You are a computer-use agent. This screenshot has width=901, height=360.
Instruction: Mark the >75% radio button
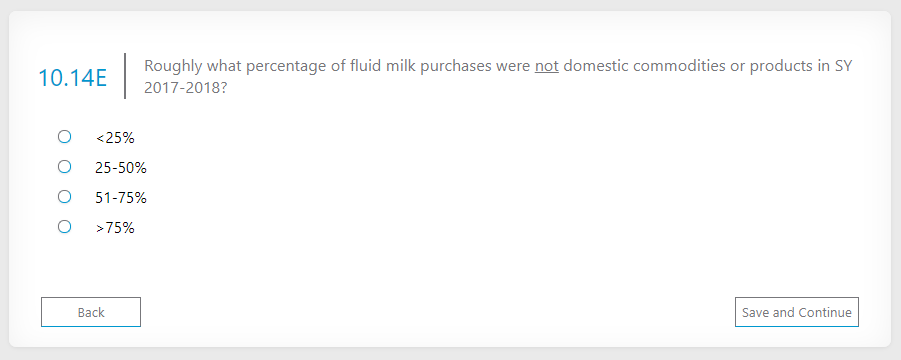[64, 227]
